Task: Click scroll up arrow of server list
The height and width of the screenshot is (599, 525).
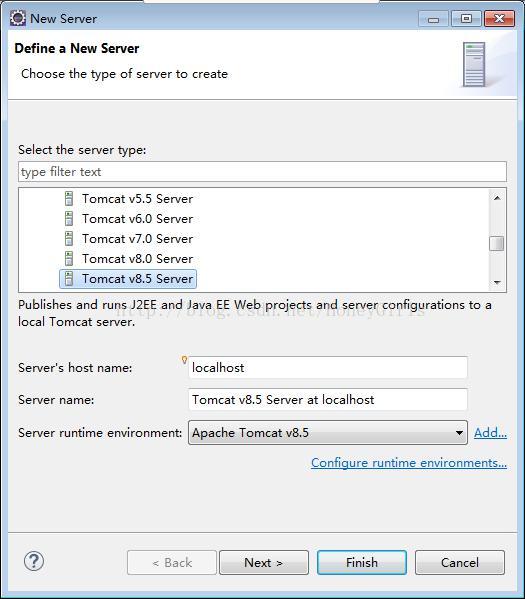Action: (497, 198)
